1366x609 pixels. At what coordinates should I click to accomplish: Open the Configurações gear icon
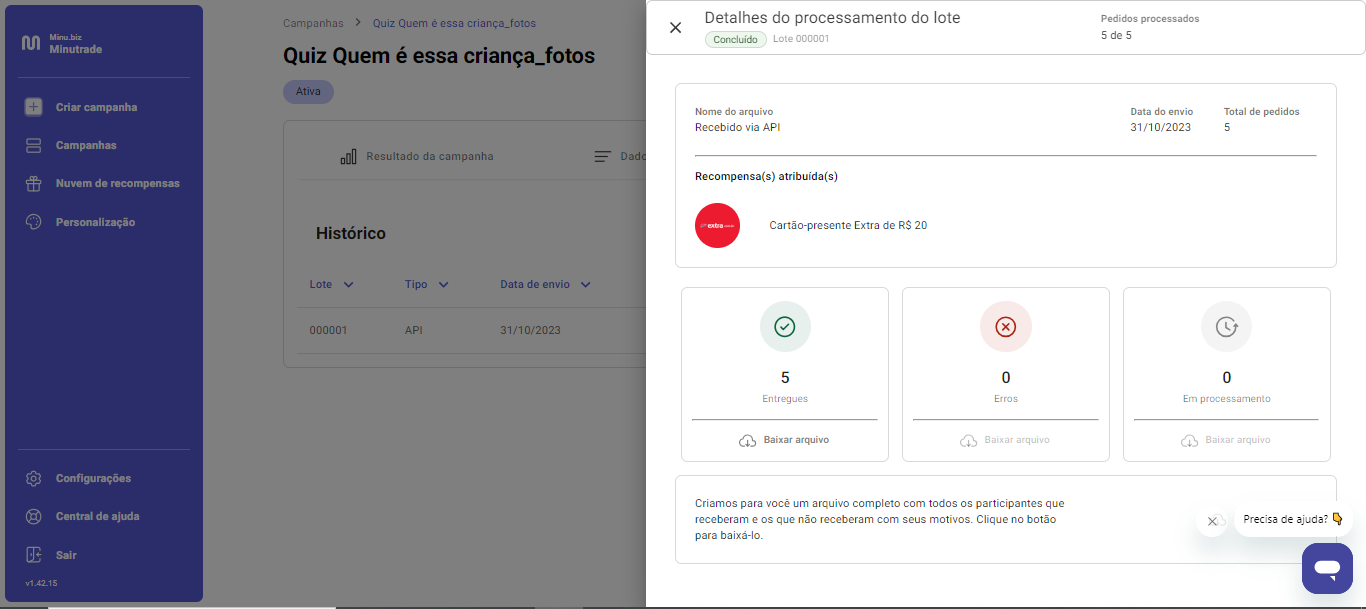tap(34, 479)
